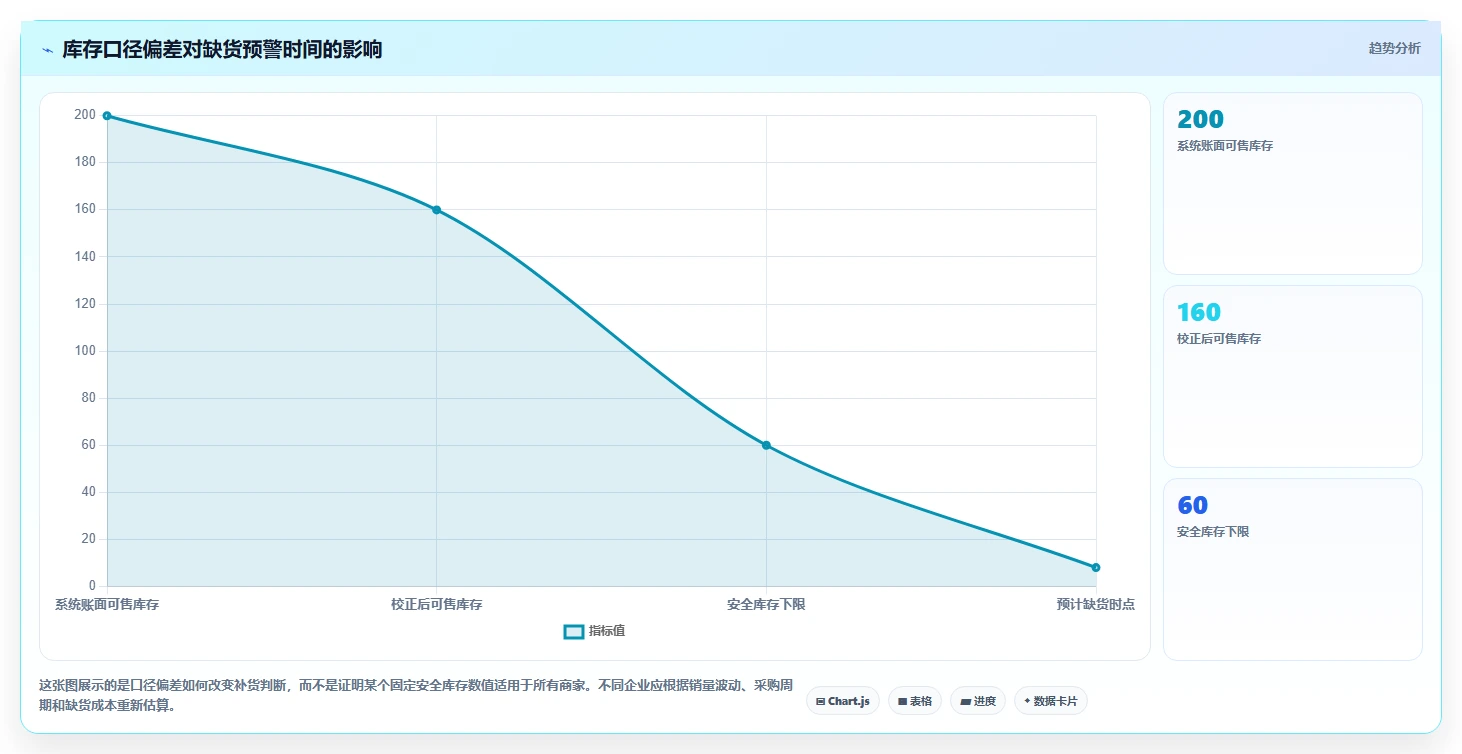Select the 表格 tag chip

pos(915,701)
